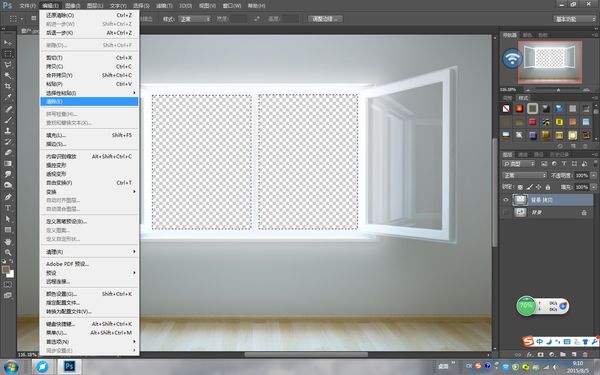Screen dimensions: 600x375
Task: Click the navigator zoom slider
Action: pos(558,90)
